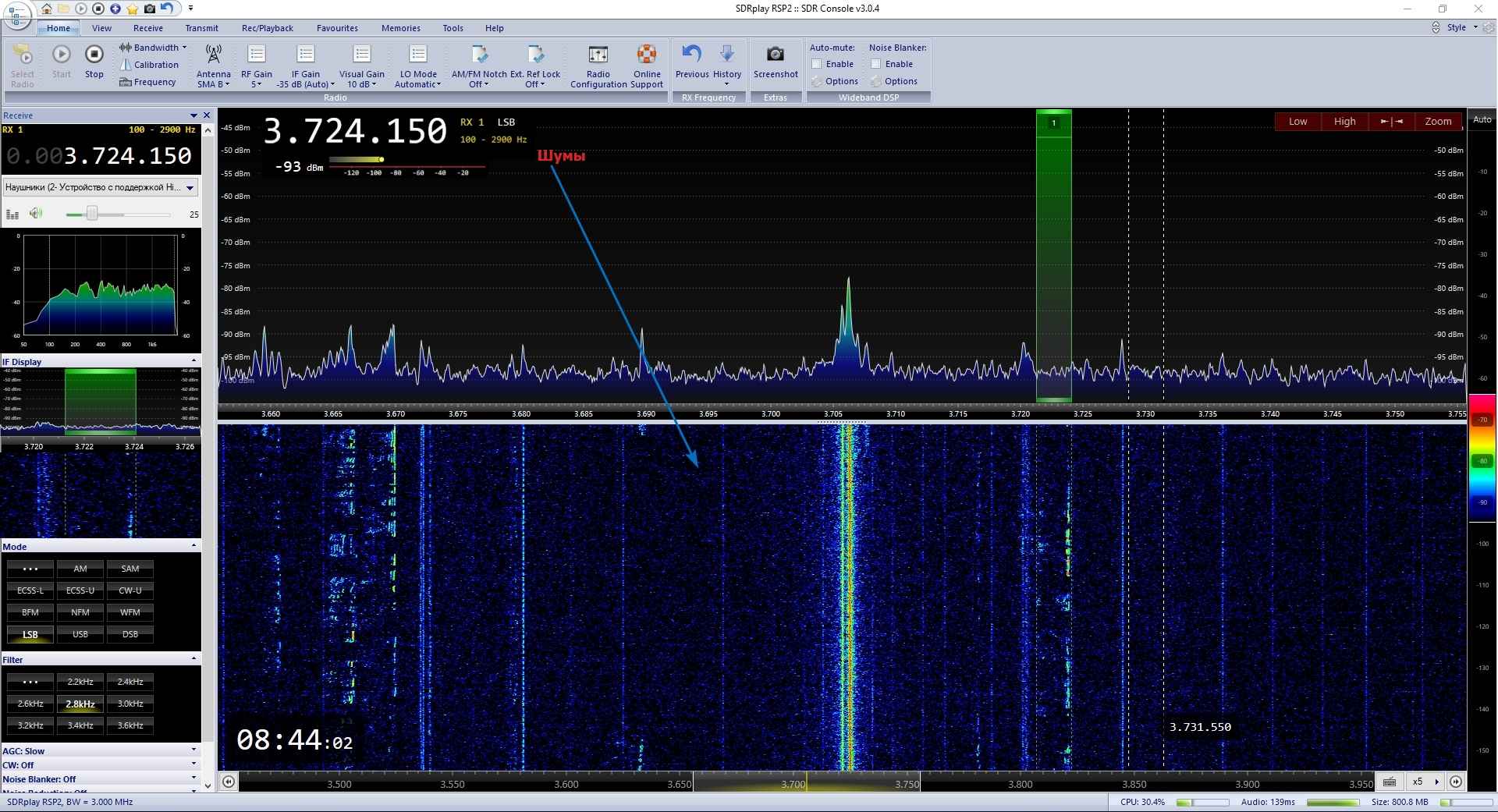The image size is (1498, 812).
Task: Click the stop icon in quick access toolbar
Action: coord(98,9)
